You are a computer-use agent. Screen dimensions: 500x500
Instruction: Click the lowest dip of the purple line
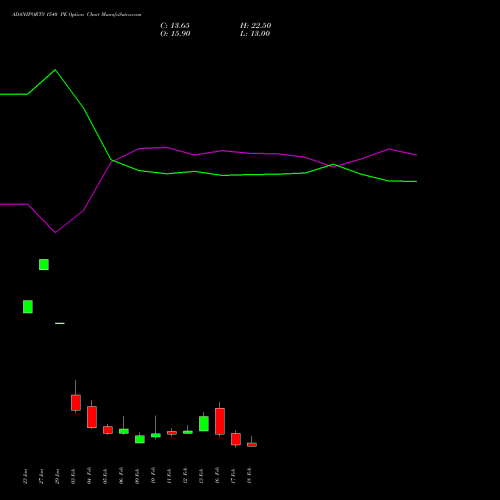(x=55, y=232)
